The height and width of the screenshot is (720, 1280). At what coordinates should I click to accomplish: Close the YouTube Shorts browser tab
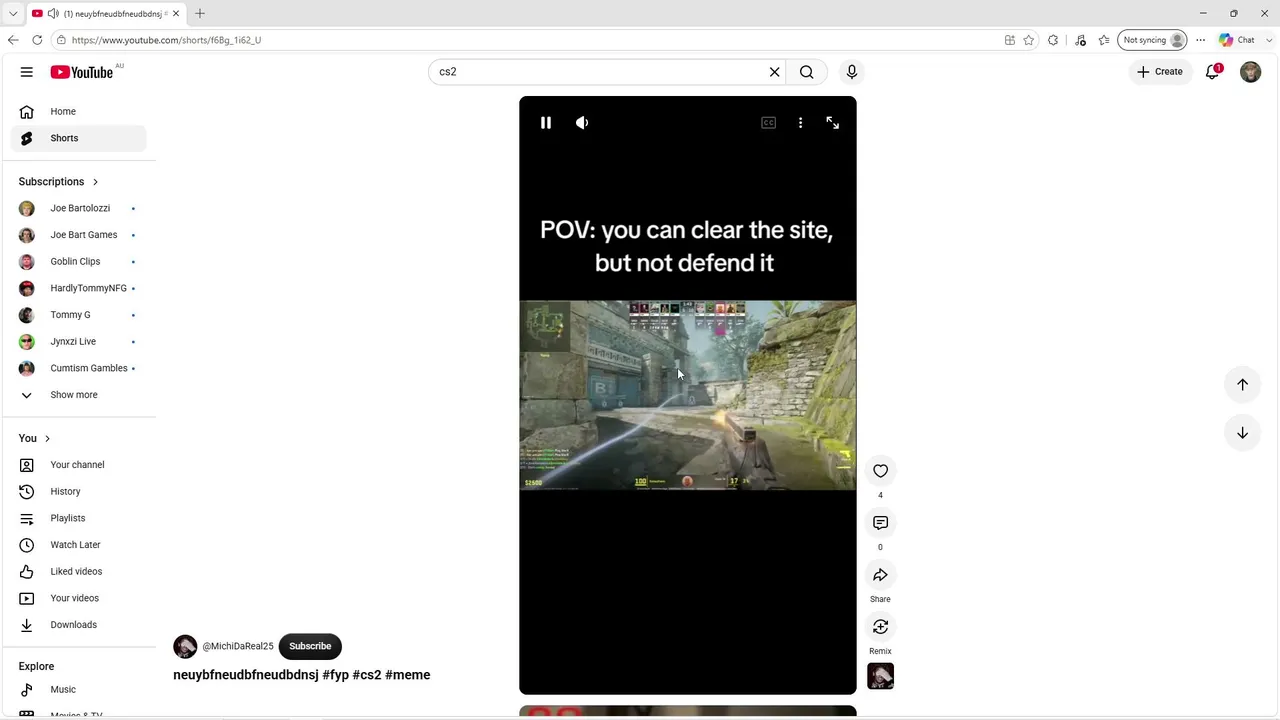pyautogui.click(x=176, y=13)
